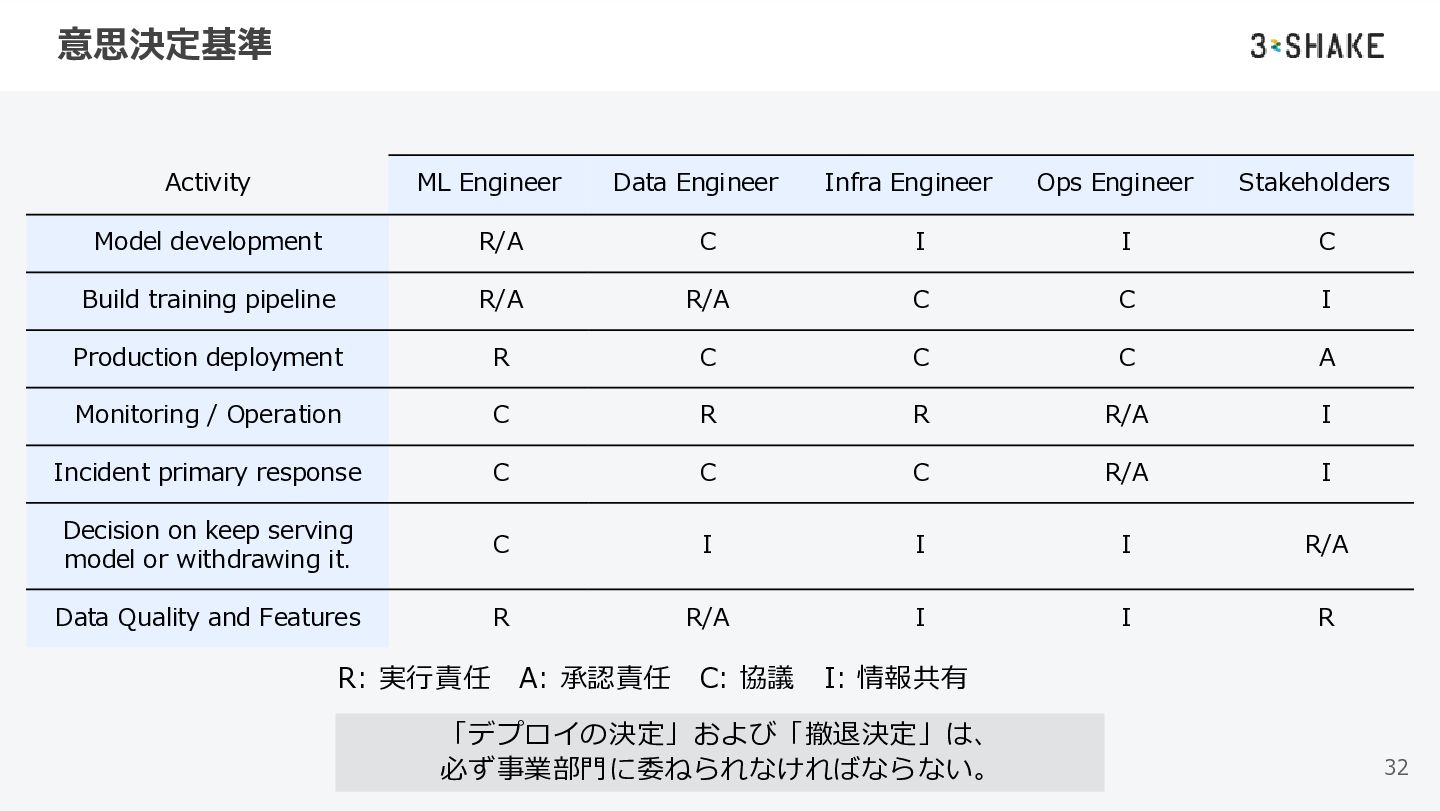
Task: Click the Incident primary response row label
Action: [x=207, y=473]
